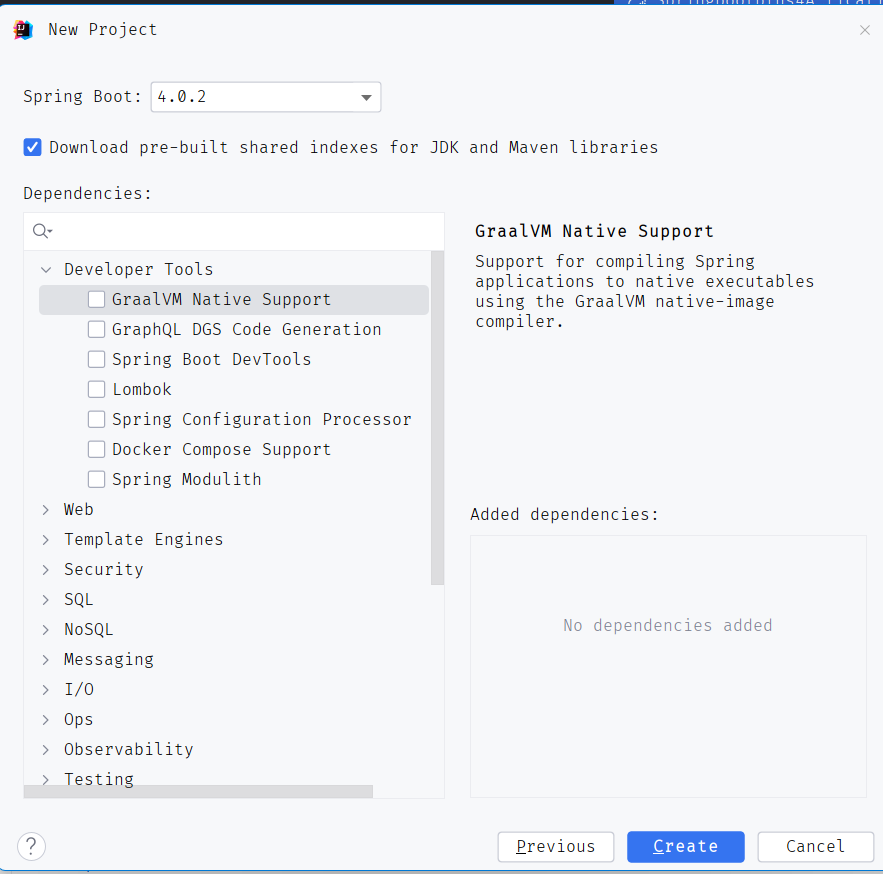Click the Developer Tools category label

(139, 270)
